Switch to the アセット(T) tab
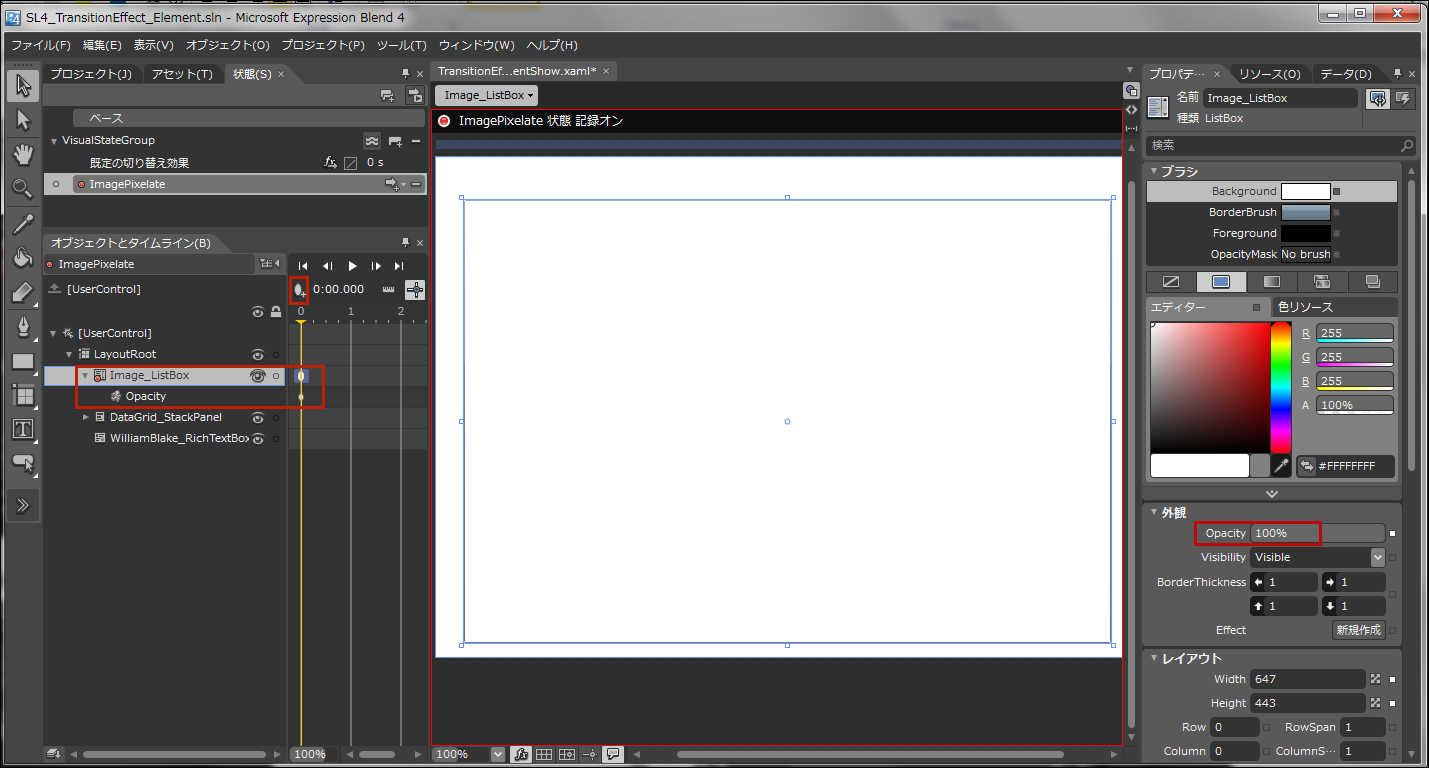Screen dimensions: 1429x768 tap(182, 74)
